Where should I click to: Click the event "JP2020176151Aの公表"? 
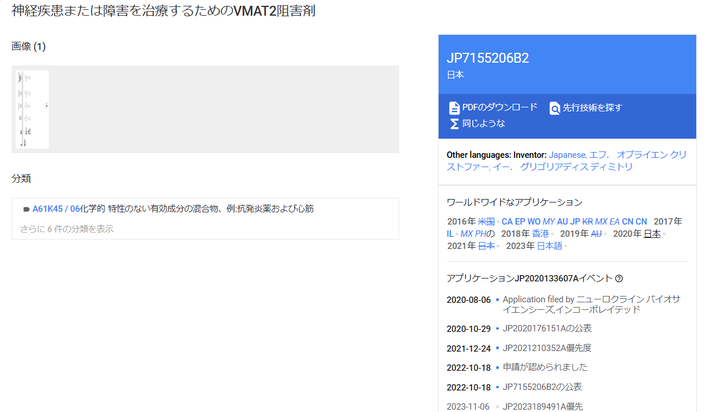pos(547,328)
